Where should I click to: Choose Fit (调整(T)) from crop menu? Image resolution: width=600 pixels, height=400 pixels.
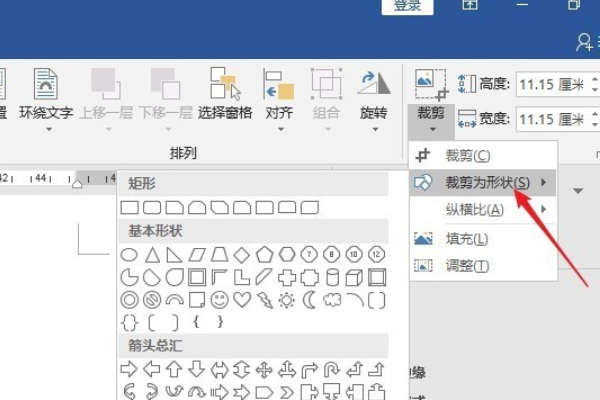pos(483,266)
